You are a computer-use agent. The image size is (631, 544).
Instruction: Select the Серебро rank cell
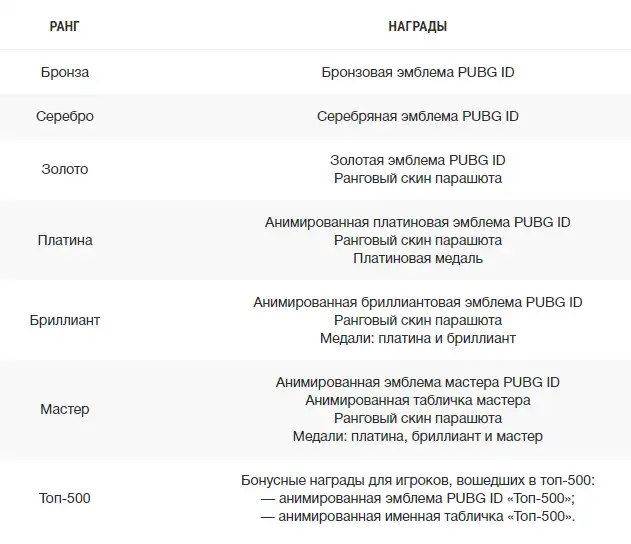(x=65, y=116)
